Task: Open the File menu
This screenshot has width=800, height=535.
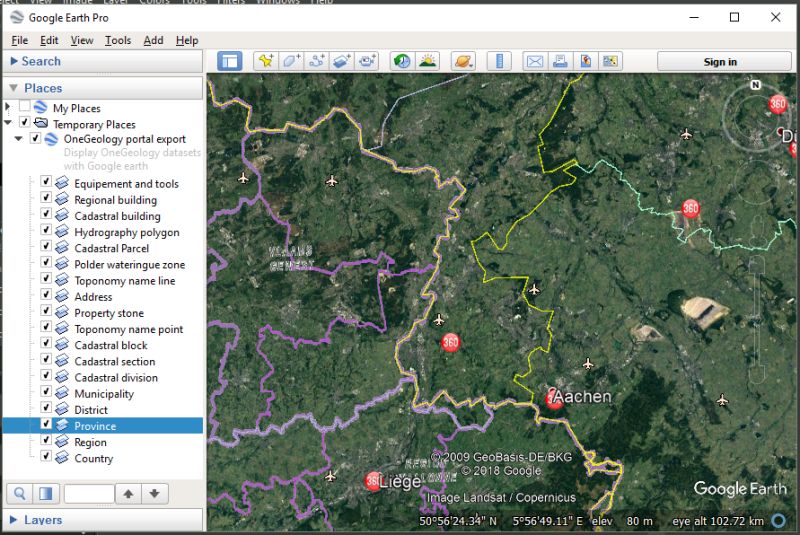Action: (19, 40)
